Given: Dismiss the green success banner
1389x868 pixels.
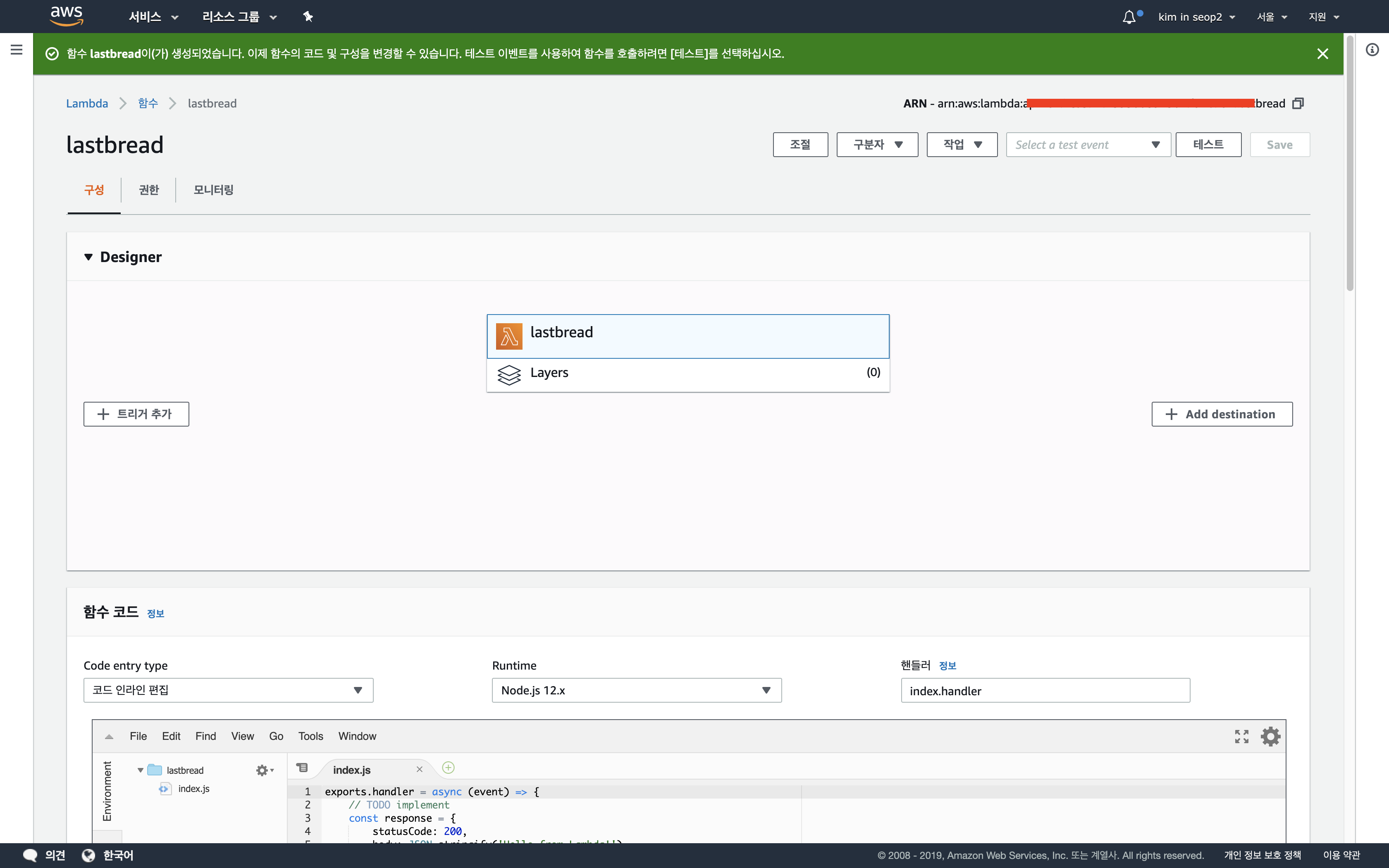Looking at the screenshot, I should [1322, 54].
